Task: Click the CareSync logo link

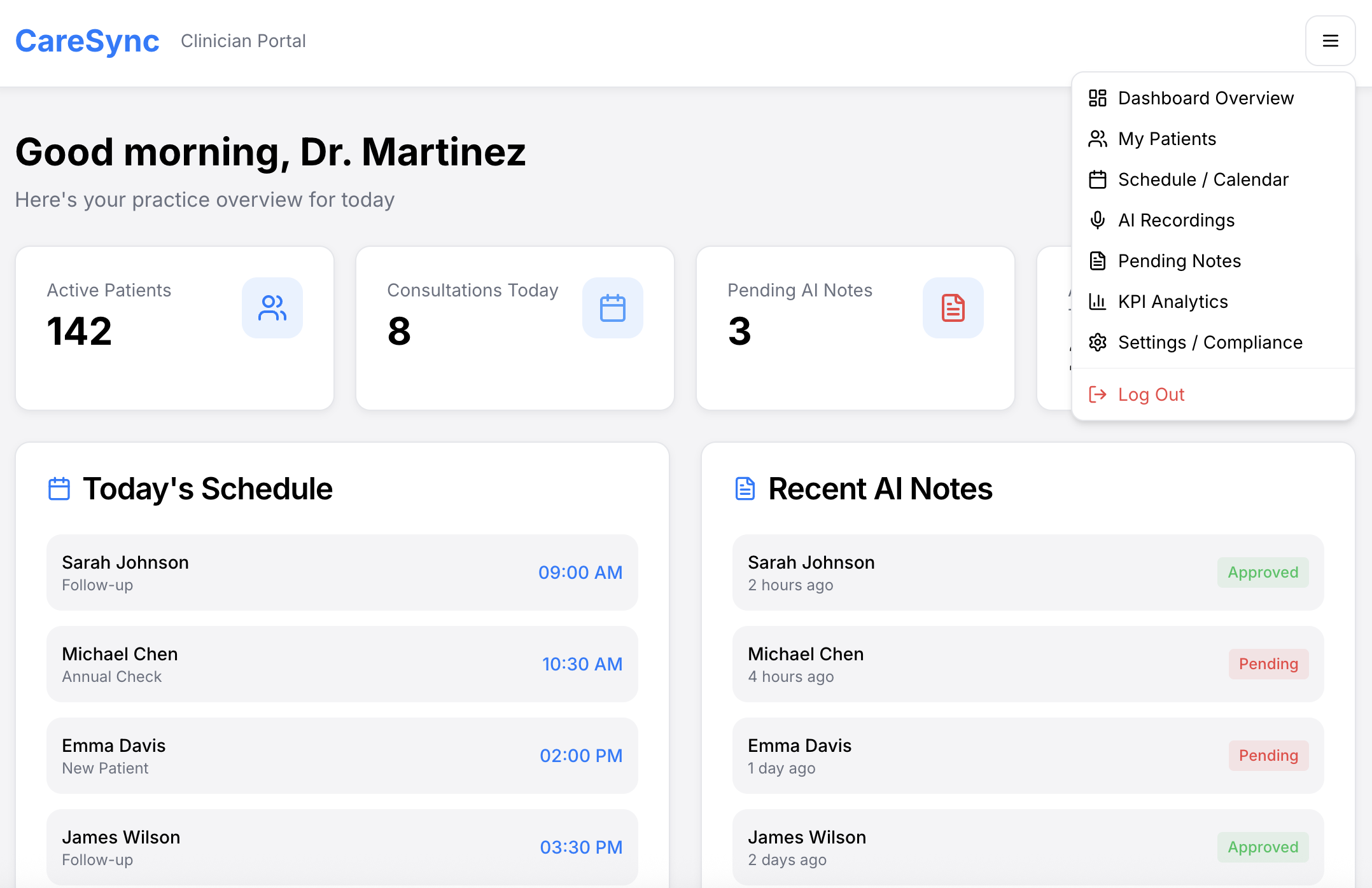Action: point(87,41)
